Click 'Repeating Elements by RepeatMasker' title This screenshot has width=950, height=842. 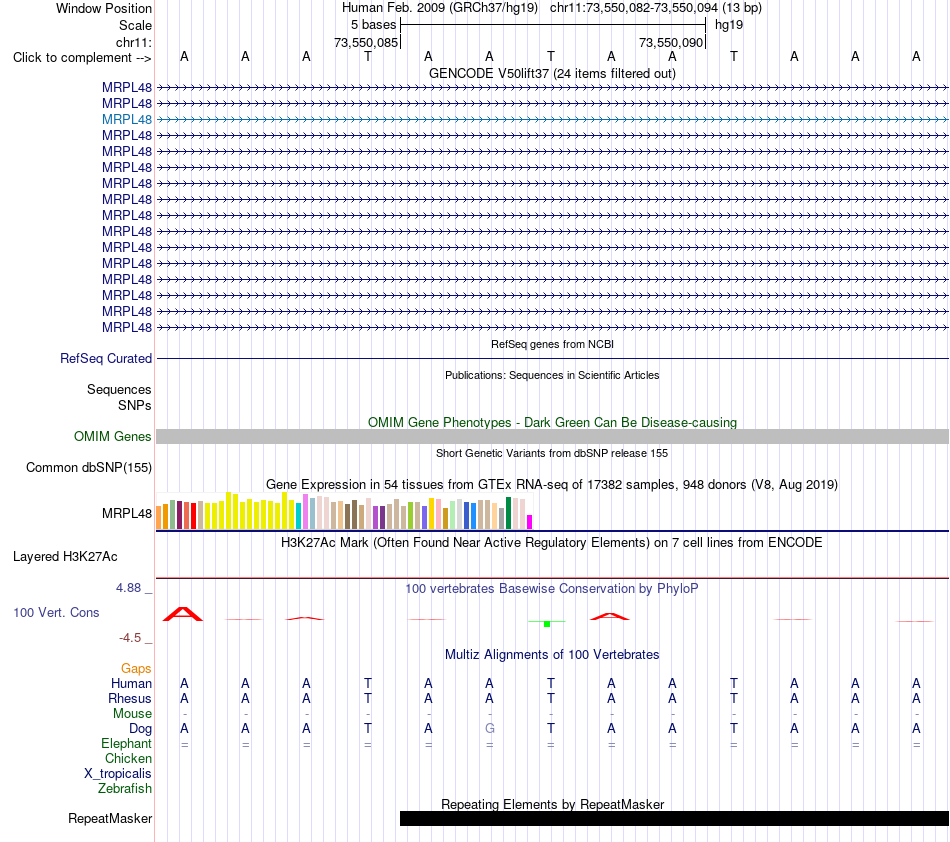click(x=552, y=804)
